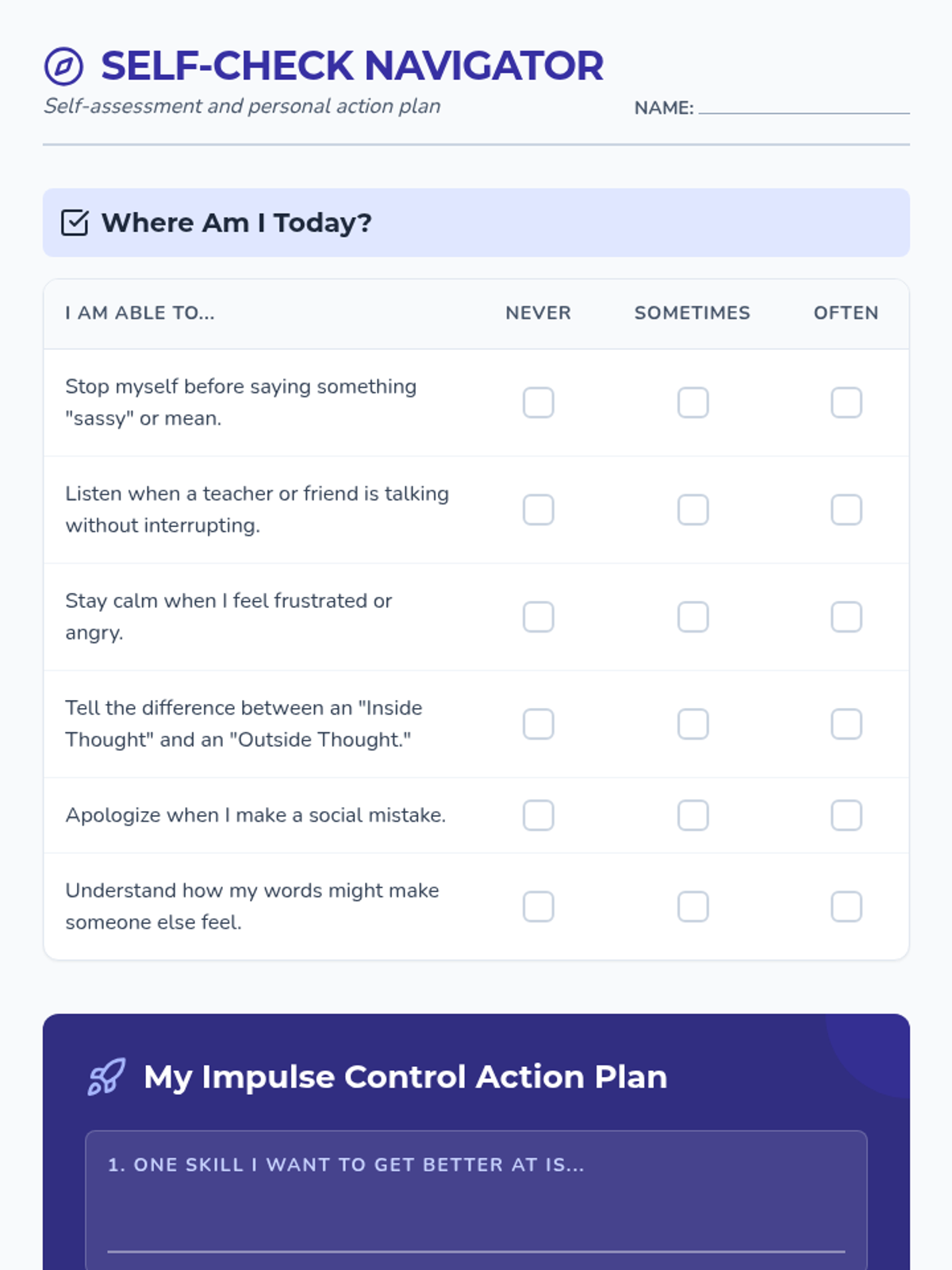Image resolution: width=952 pixels, height=1270 pixels.
Task: Check Often for staying calm when frustrated
Action: 846,617
